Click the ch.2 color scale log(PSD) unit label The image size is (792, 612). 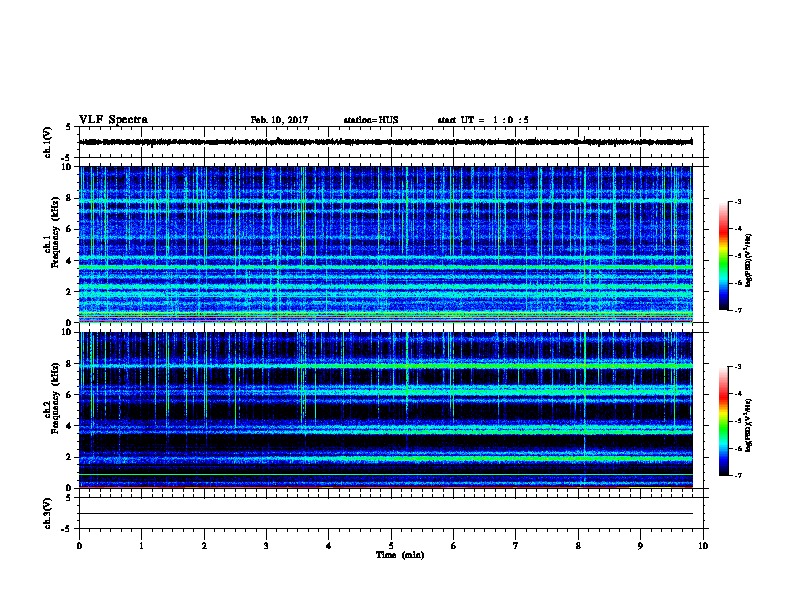pos(749,425)
